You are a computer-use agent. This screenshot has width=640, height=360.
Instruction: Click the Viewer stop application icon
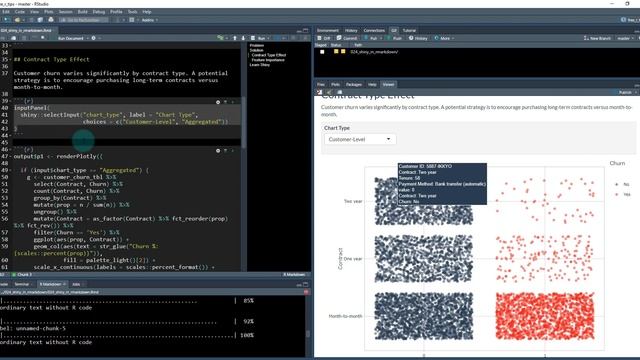319,92
